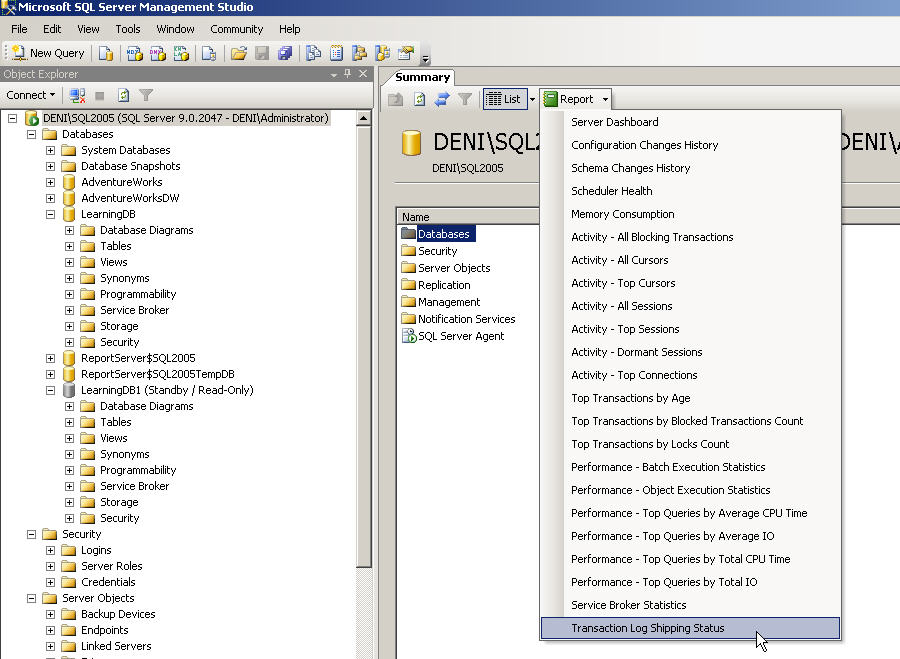
Task: Click the DMX Query toolbar icon
Action: [x=157, y=53]
